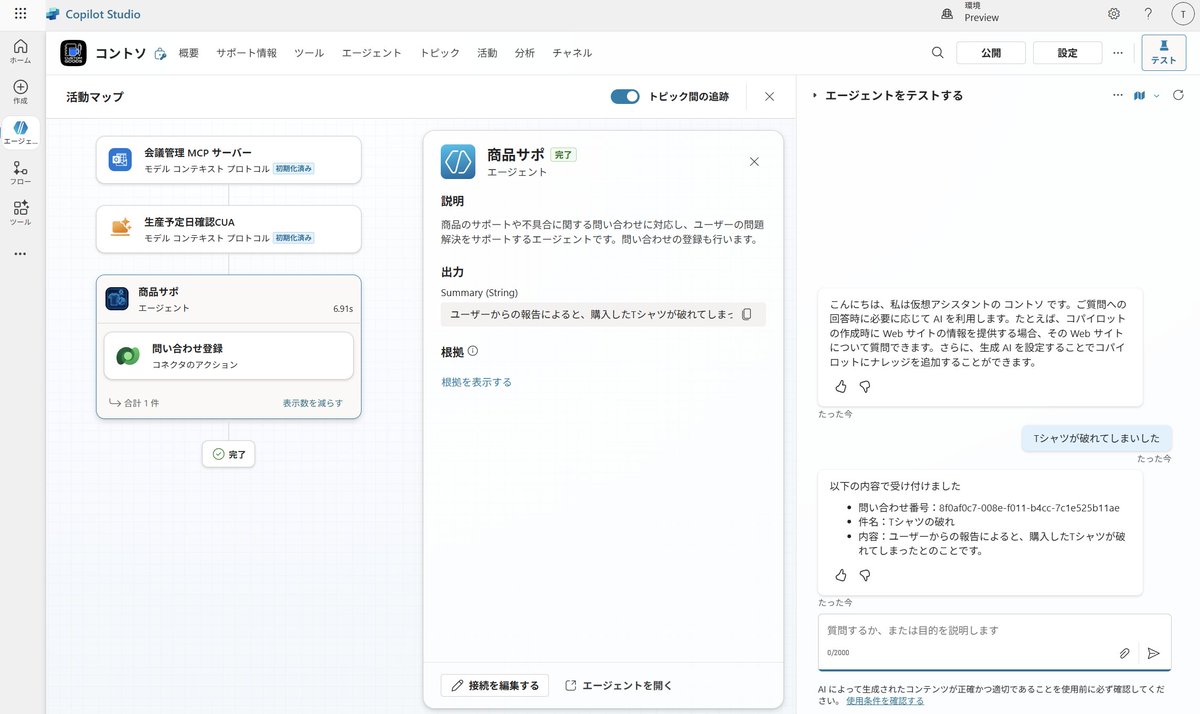Click the 根拠を表示する link
The width and height of the screenshot is (1200, 714).
pyautogui.click(x=476, y=382)
